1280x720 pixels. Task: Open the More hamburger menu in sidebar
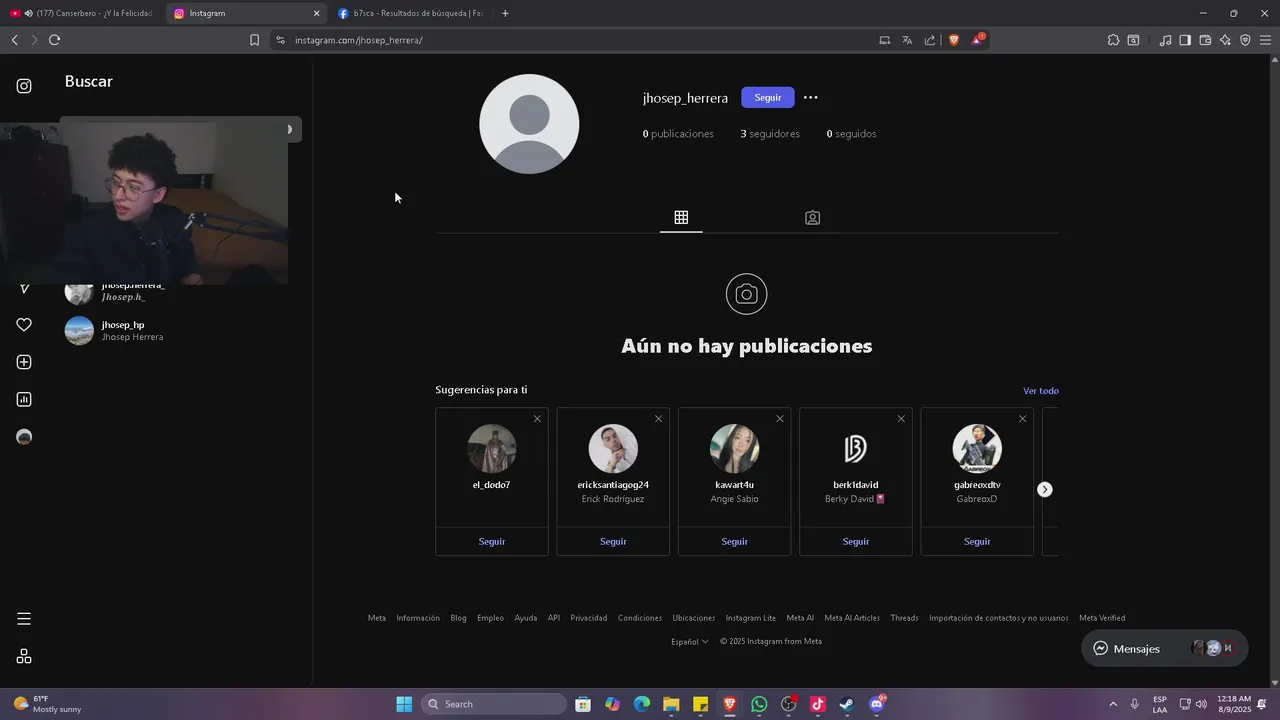click(24, 619)
